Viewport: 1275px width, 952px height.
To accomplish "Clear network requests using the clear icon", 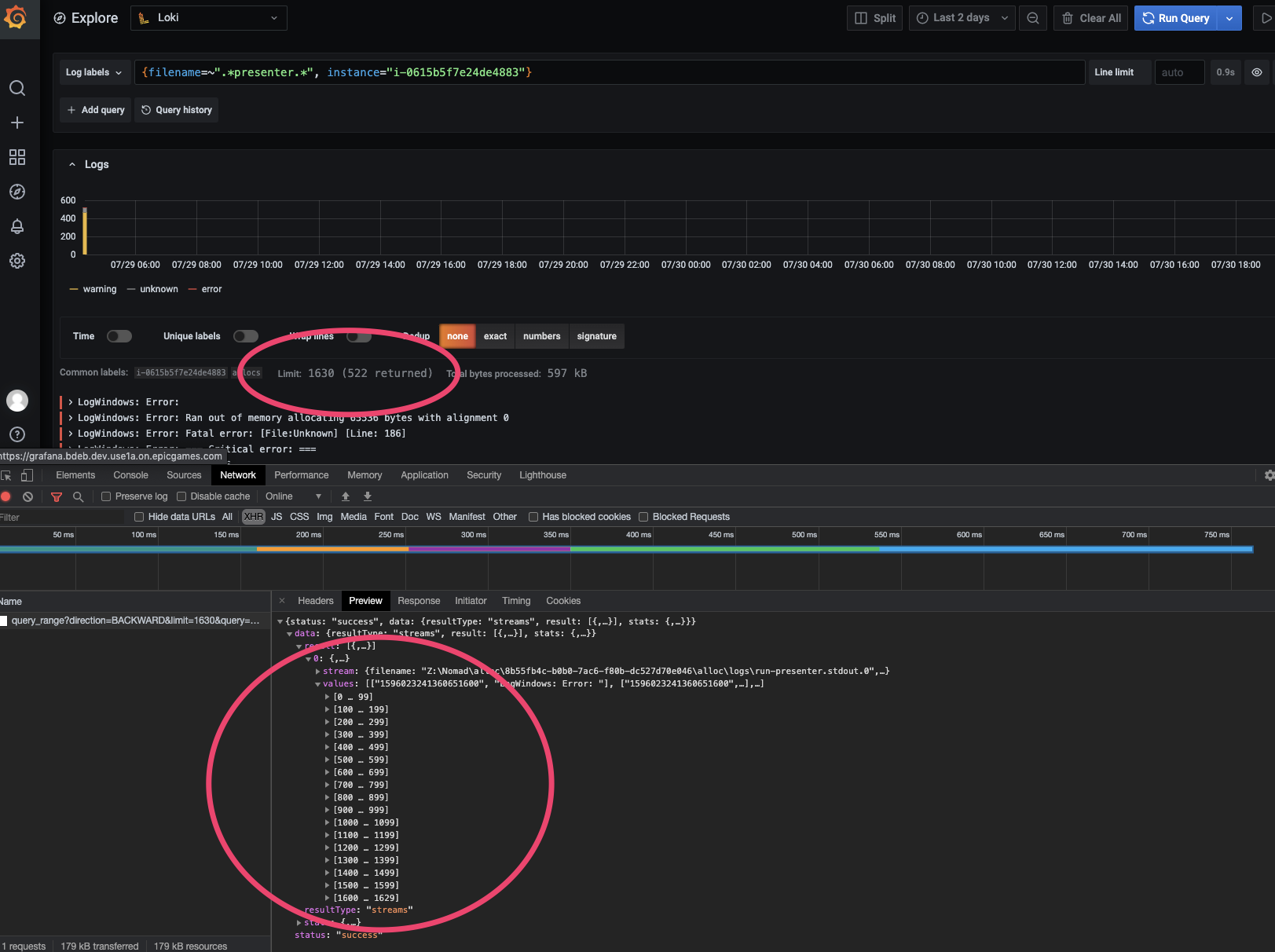I will coord(28,496).
